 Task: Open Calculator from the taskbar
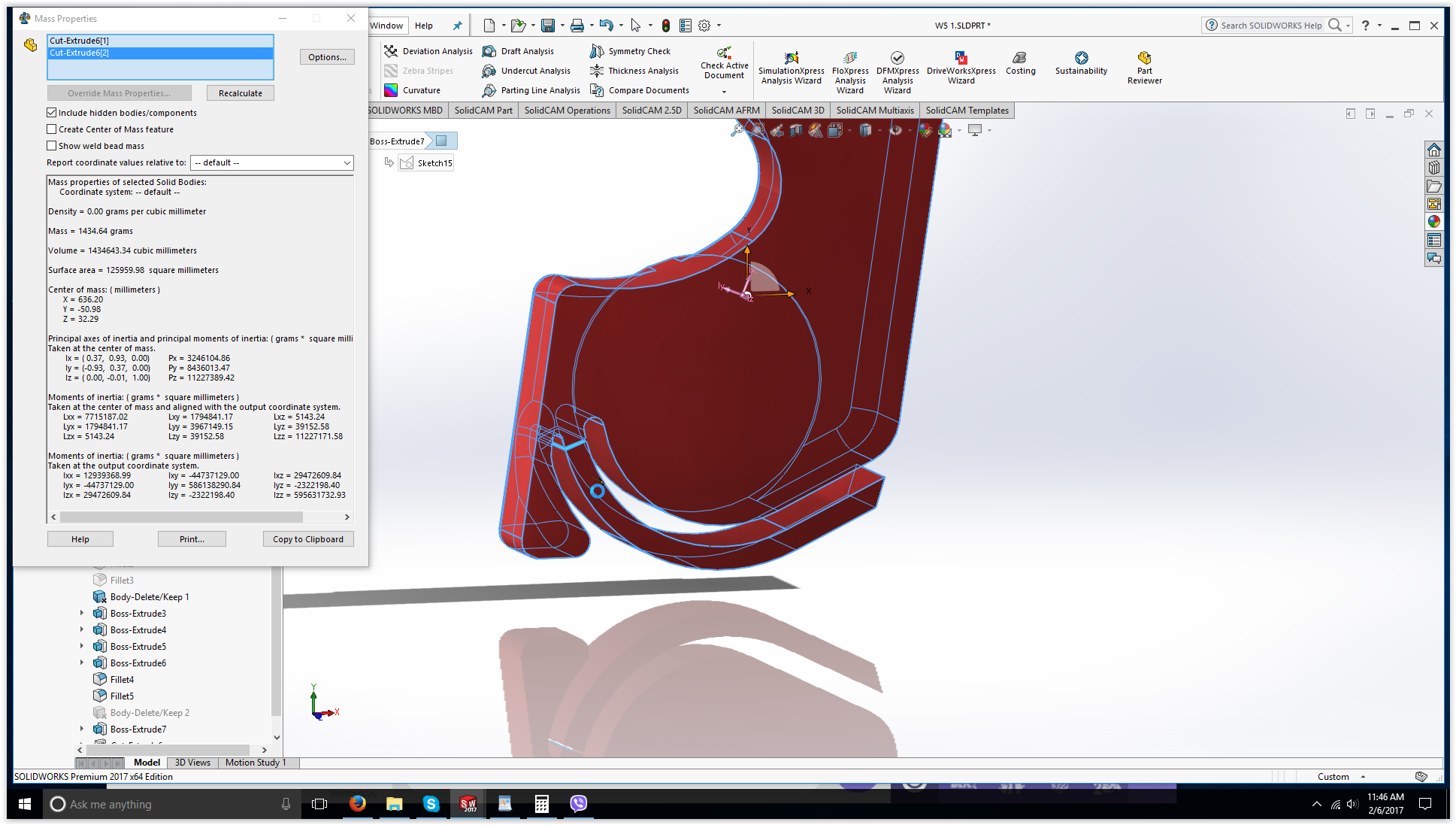541,804
